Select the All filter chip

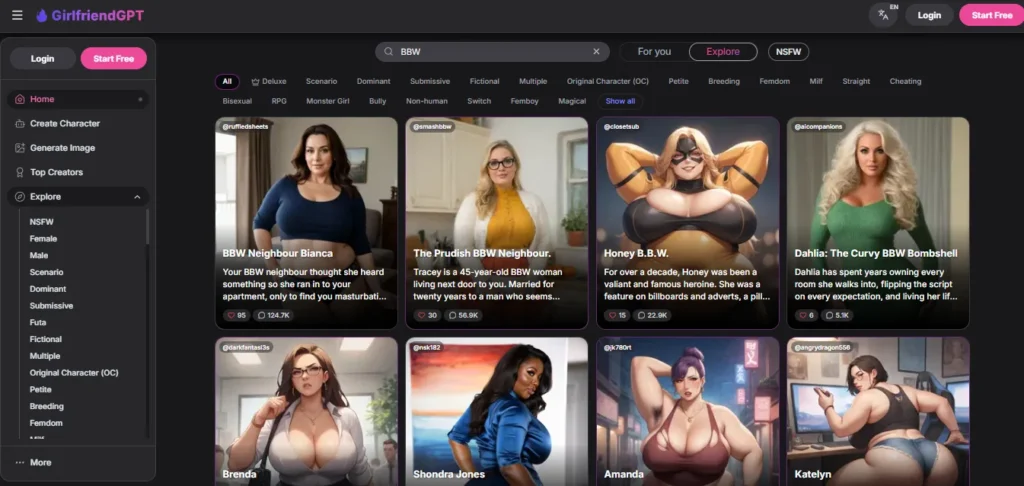[x=227, y=82]
